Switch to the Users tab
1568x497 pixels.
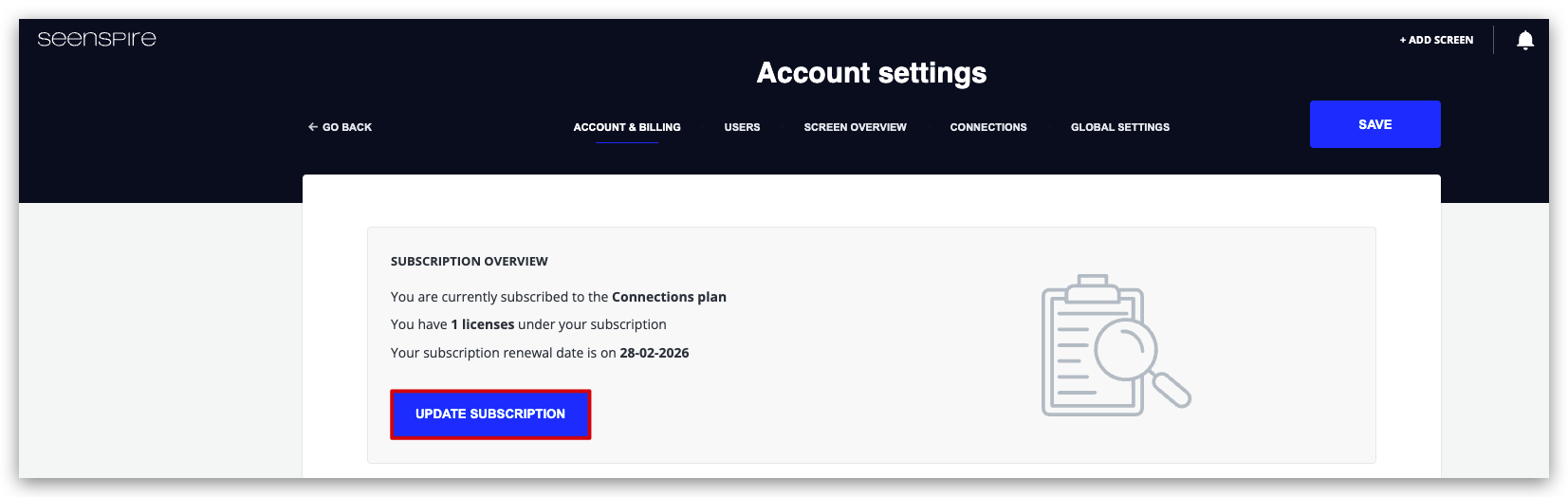(x=742, y=127)
